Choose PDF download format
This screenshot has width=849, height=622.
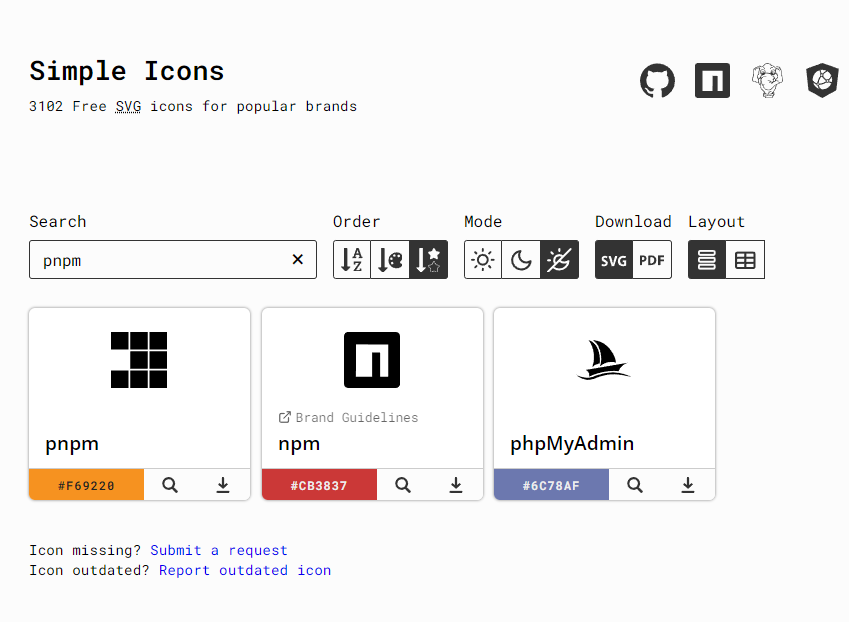(652, 260)
